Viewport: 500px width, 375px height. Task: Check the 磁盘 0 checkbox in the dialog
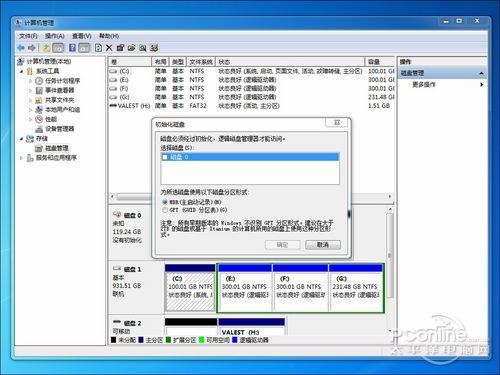(x=165, y=157)
